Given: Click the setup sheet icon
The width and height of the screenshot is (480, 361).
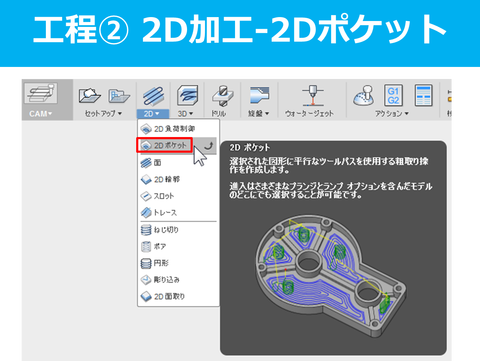Looking at the screenshot, I should (x=423, y=95).
